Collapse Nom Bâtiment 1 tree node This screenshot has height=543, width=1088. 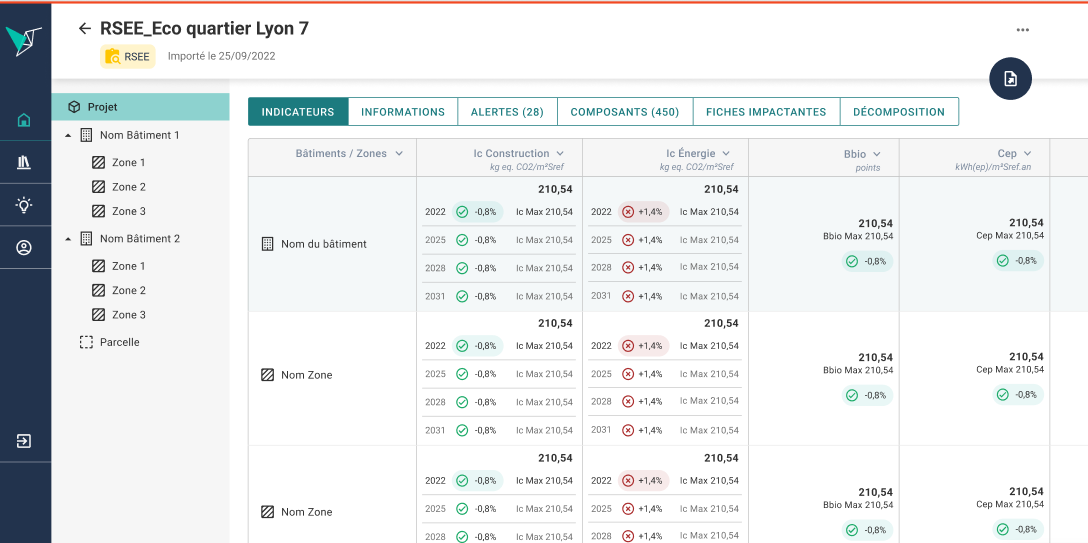pos(68,135)
